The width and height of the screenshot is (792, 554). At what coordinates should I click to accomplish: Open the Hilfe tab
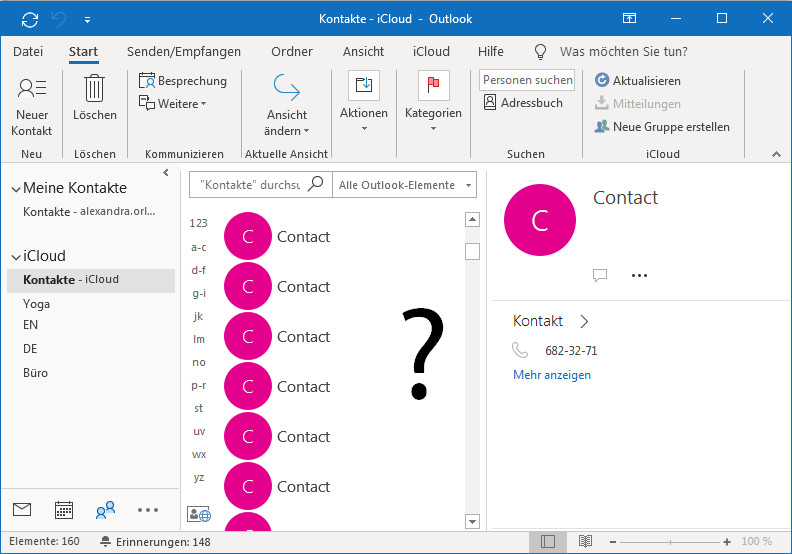491,52
